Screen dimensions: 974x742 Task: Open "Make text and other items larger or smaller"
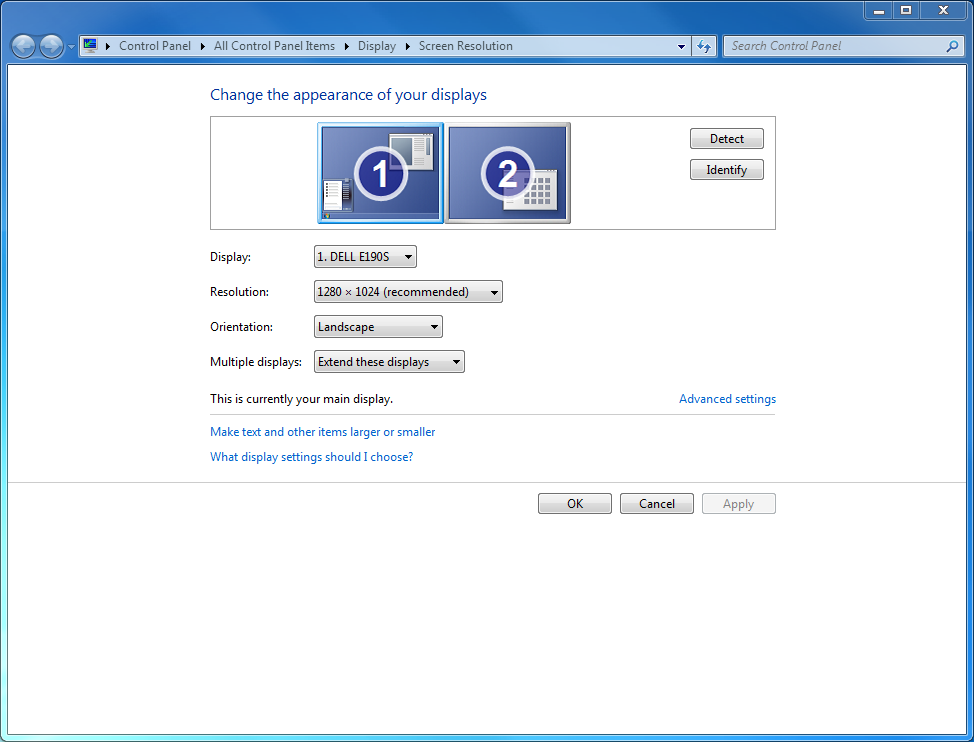click(322, 432)
